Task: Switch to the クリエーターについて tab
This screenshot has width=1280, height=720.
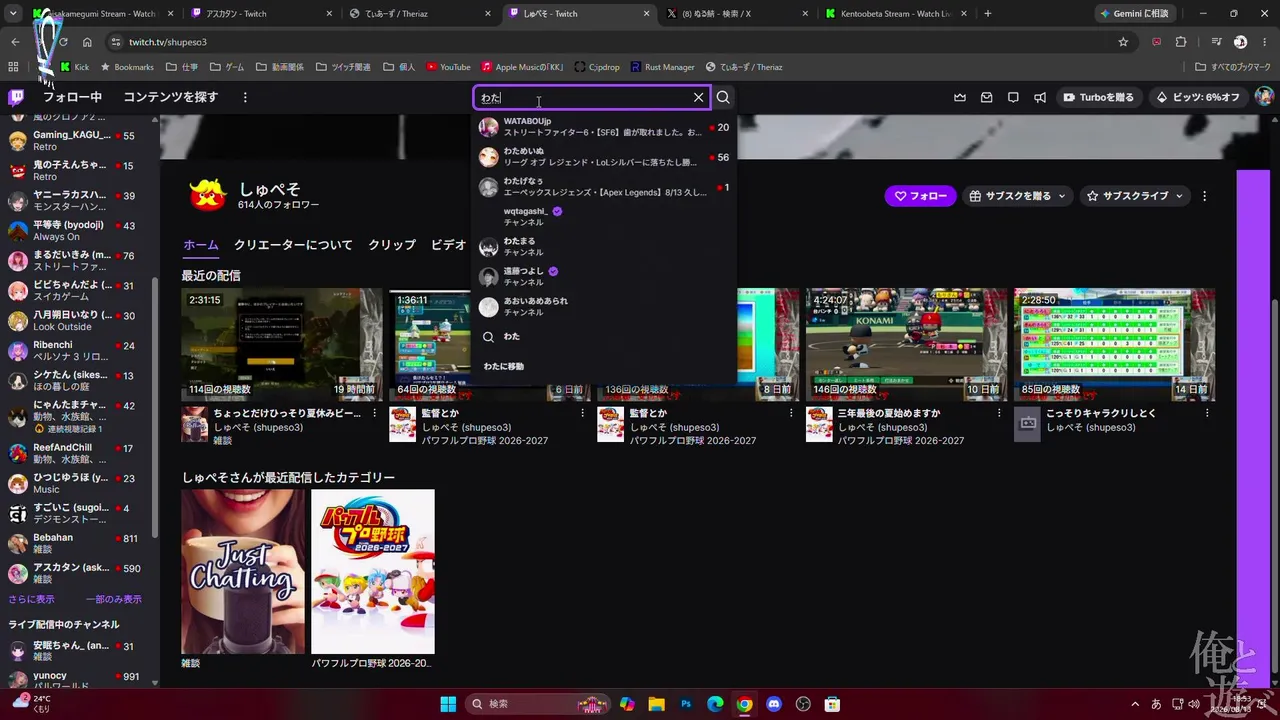Action: tap(293, 245)
